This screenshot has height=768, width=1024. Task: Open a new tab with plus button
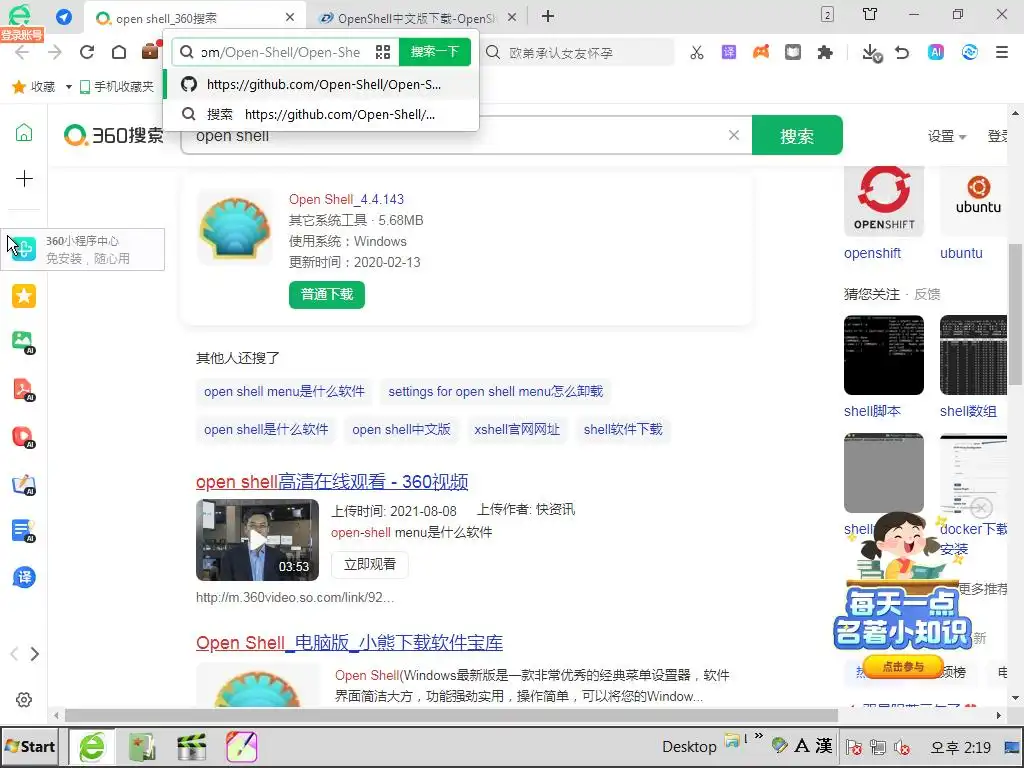pos(548,16)
